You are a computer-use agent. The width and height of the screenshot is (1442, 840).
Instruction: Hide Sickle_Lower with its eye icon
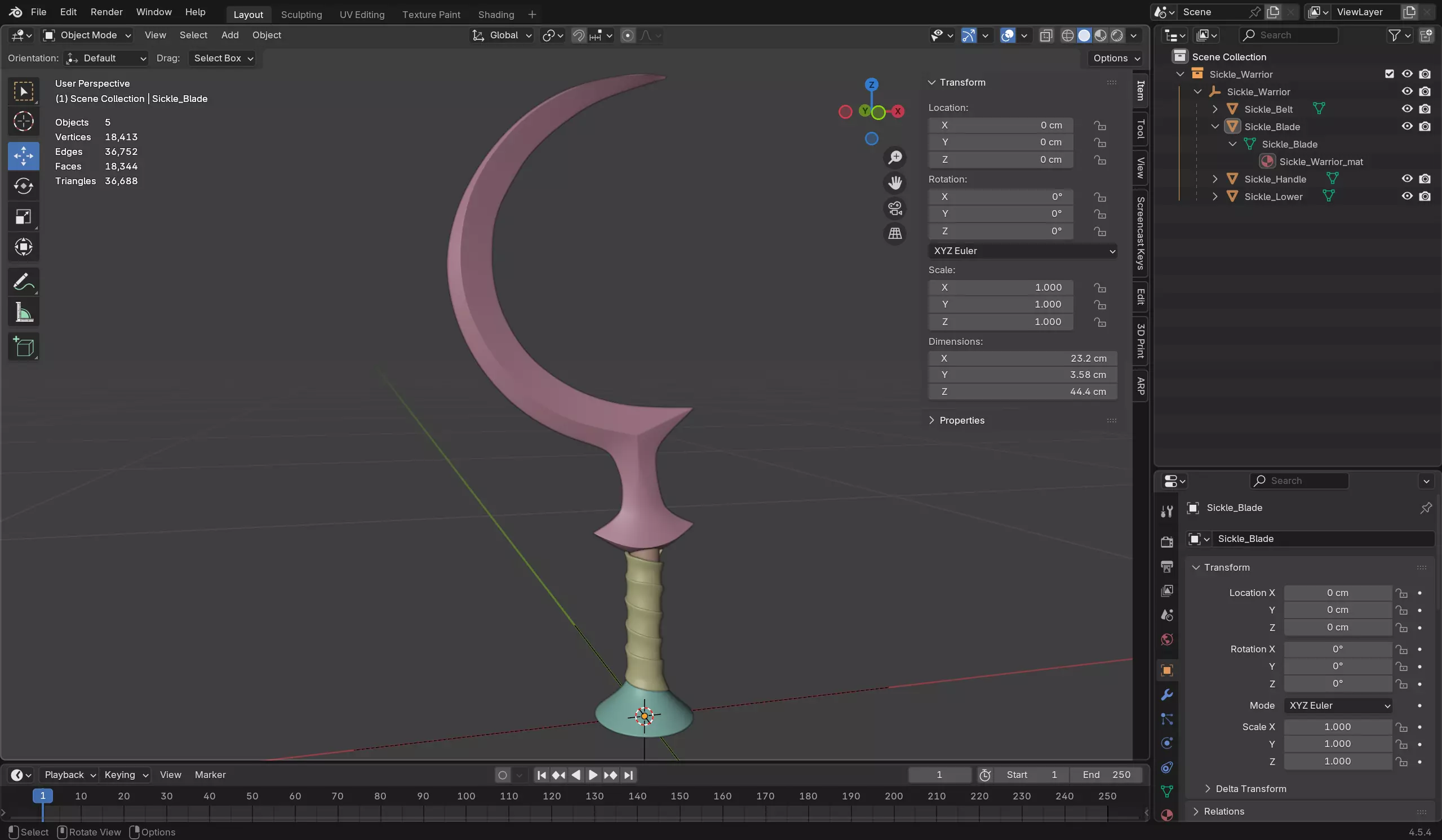tap(1407, 196)
